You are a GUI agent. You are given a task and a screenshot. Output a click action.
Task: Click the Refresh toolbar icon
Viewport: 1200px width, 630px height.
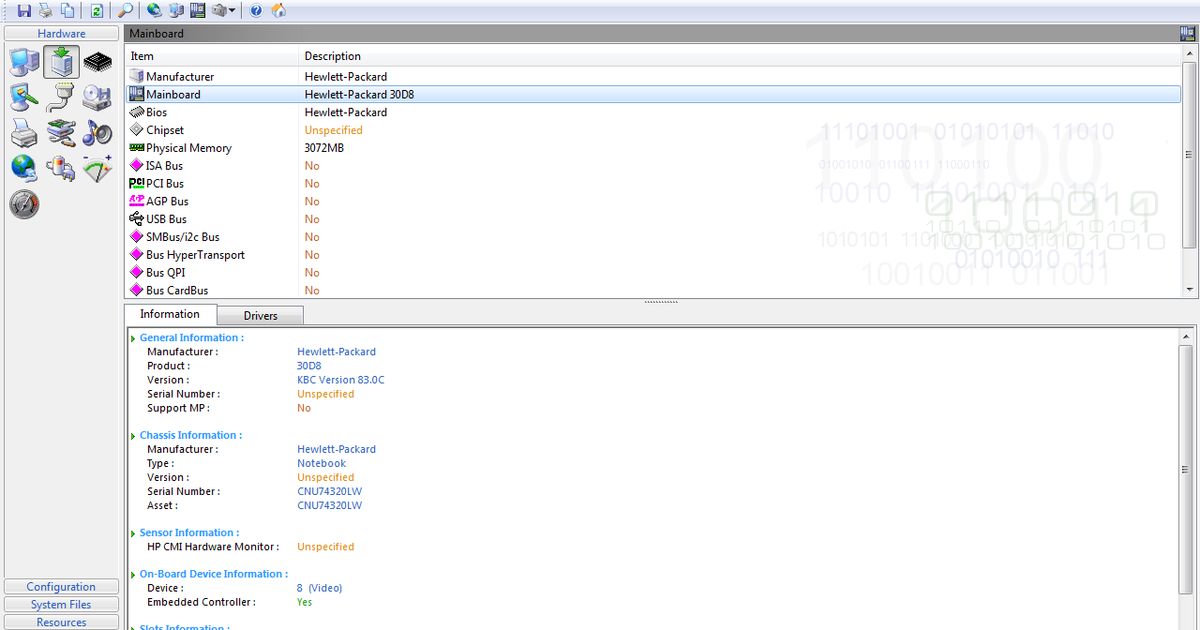pos(97,10)
